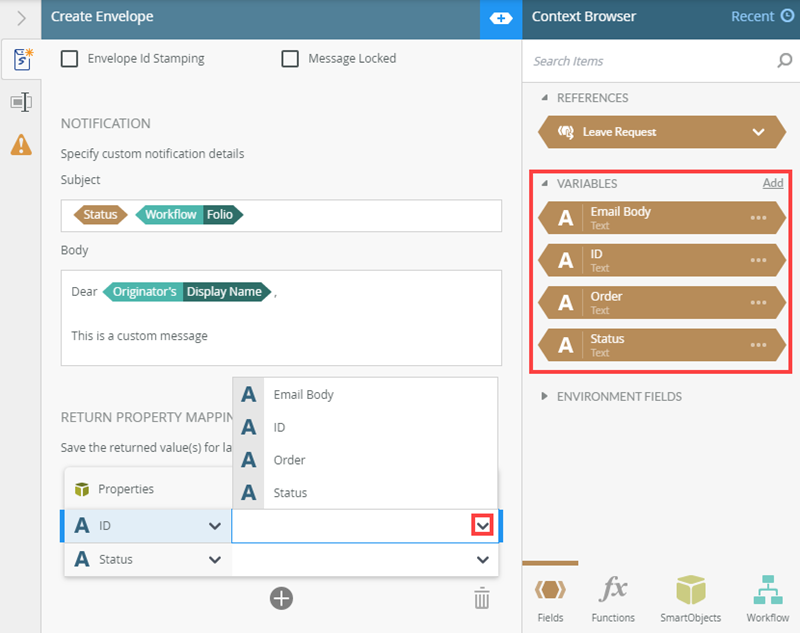Open ID variable options ellipsis
The height and width of the screenshot is (633, 800).
point(758,260)
